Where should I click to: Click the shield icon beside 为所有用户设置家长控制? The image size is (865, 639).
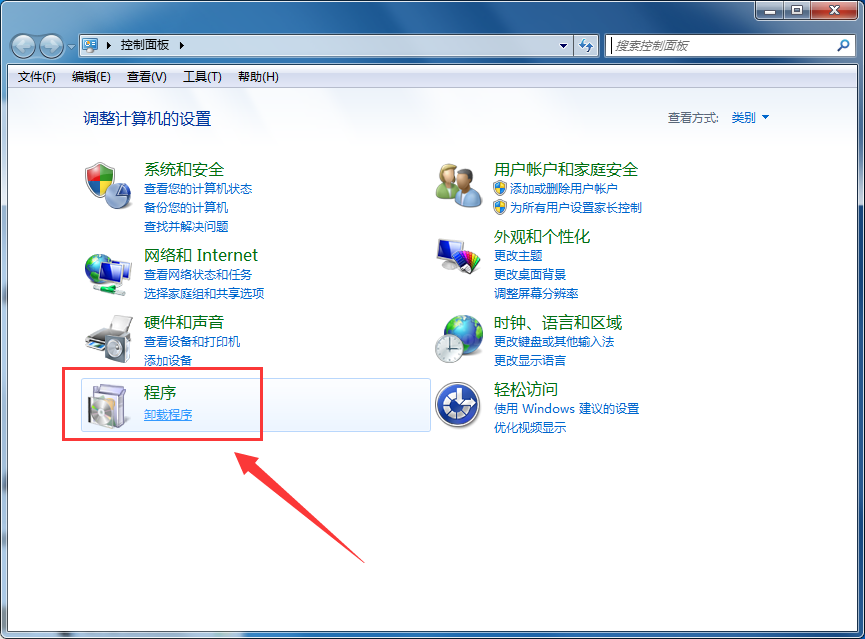500,207
